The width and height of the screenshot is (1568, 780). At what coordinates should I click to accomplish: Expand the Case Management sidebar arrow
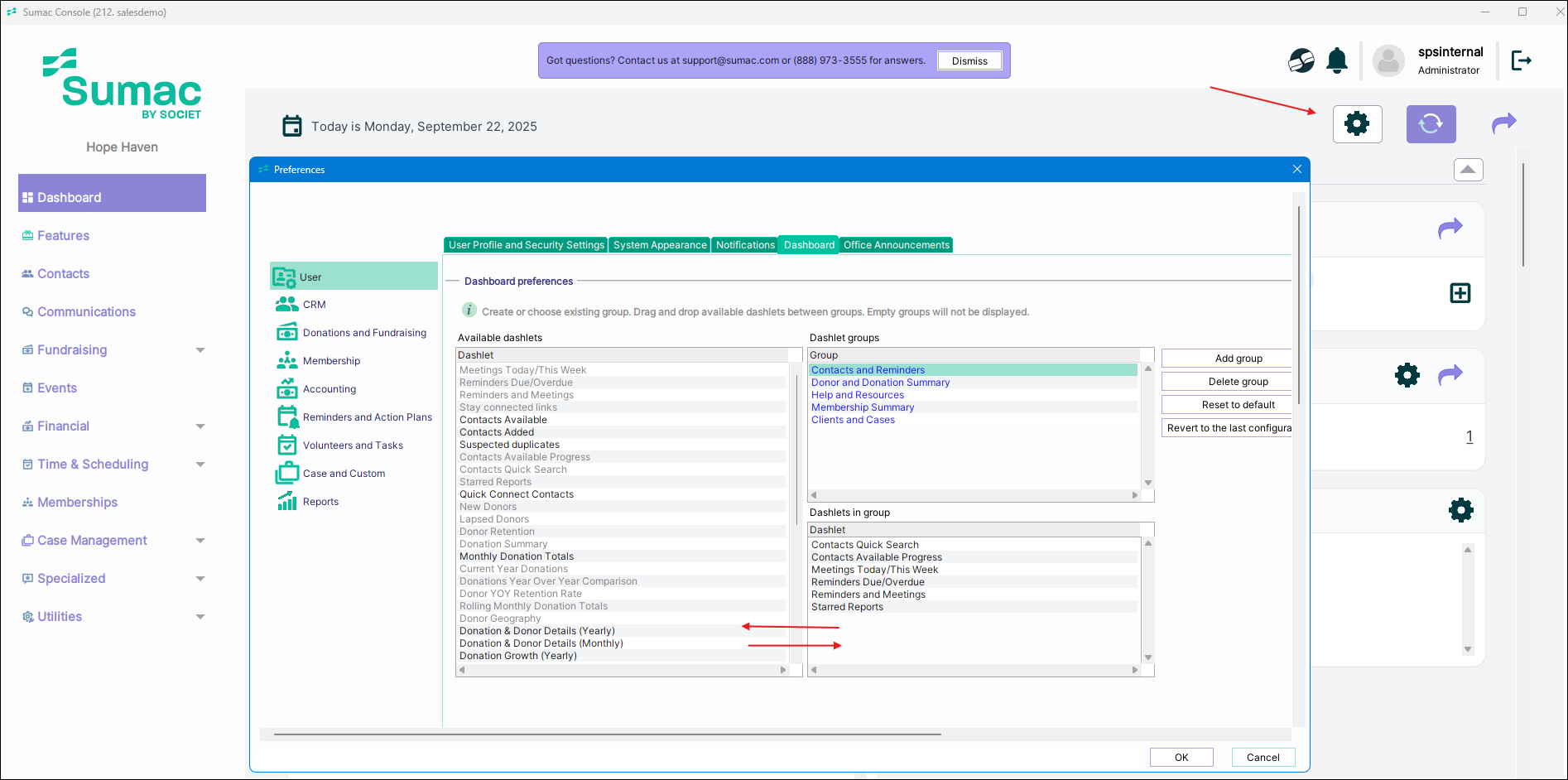(x=200, y=541)
